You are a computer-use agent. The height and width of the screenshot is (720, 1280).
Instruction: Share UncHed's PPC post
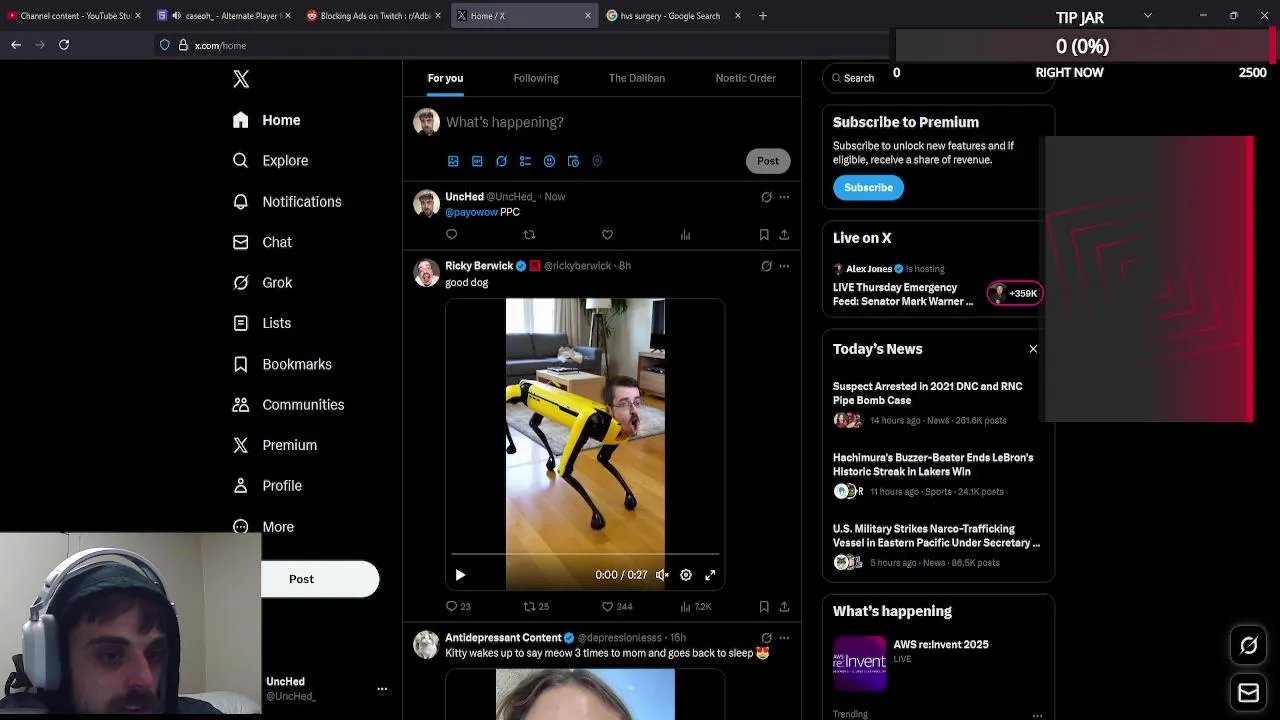[784, 235]
